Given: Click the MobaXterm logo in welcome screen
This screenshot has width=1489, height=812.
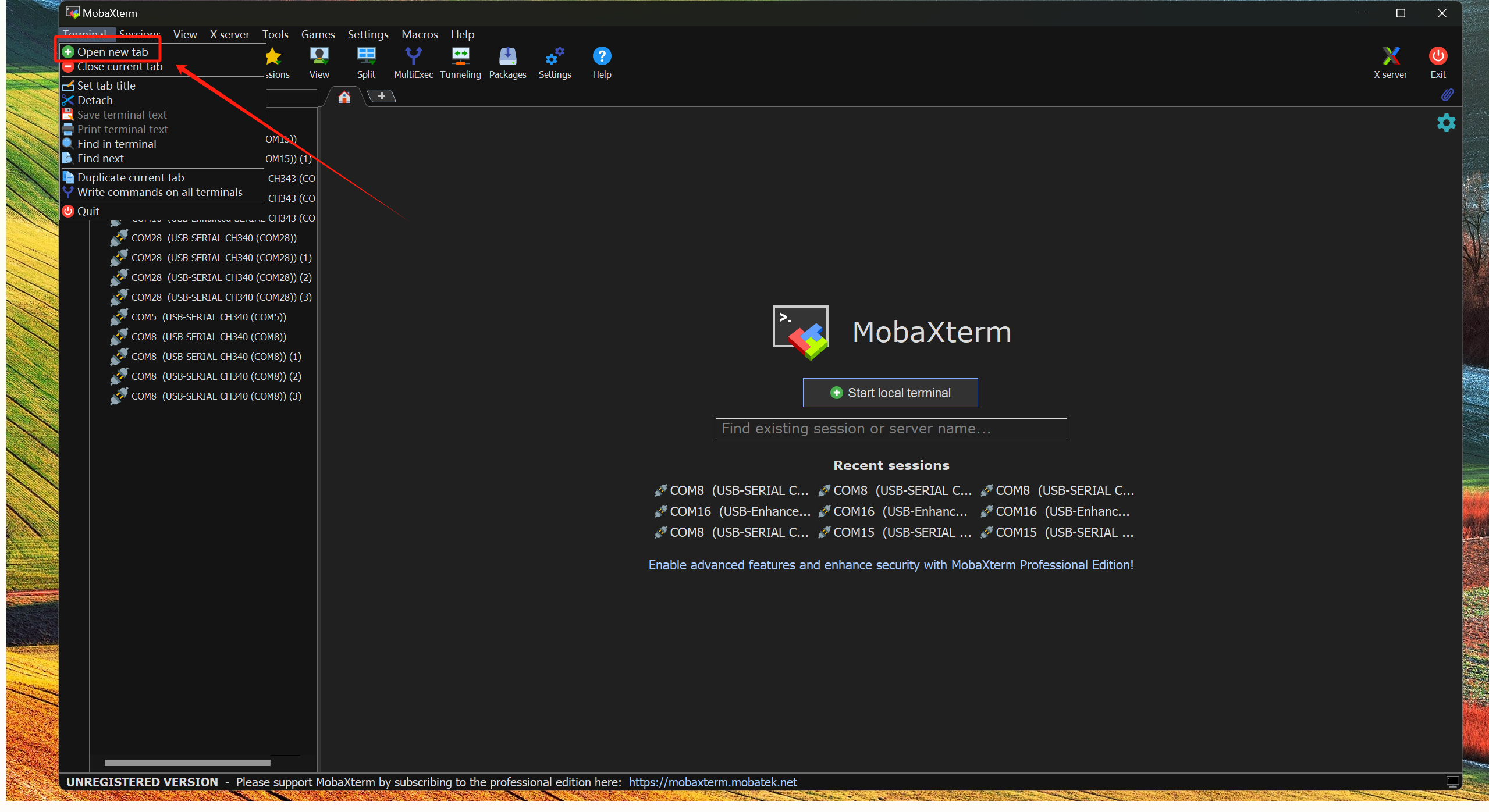Looking at the screenshot, I should (x=800, y=333).
